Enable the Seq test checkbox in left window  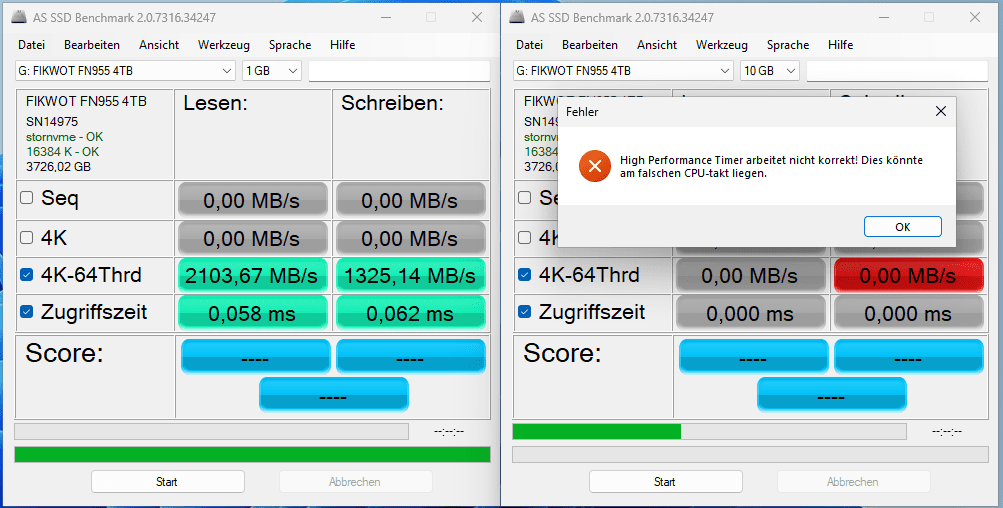(27, 198)
